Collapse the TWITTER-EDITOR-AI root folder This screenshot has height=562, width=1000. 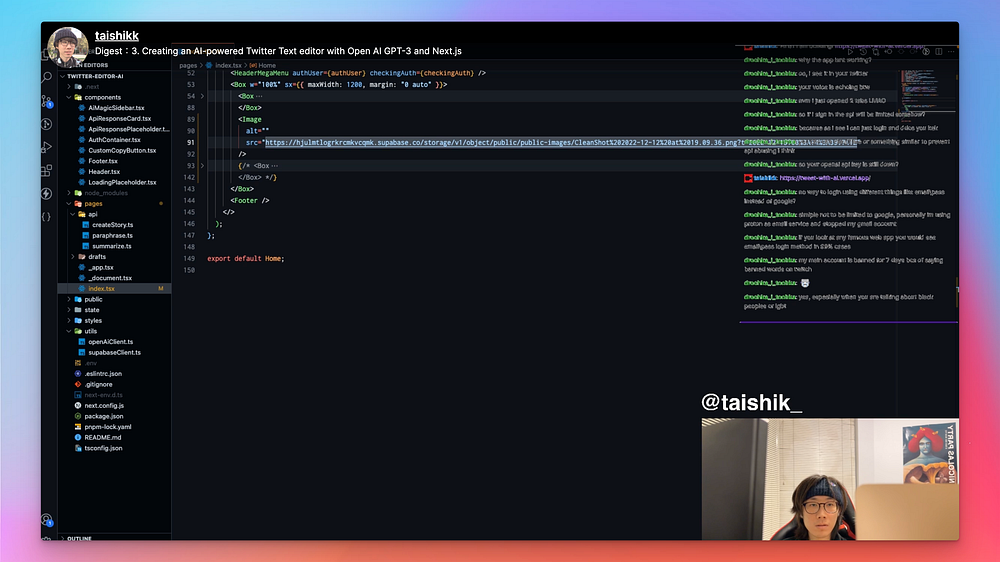point(94,76)
